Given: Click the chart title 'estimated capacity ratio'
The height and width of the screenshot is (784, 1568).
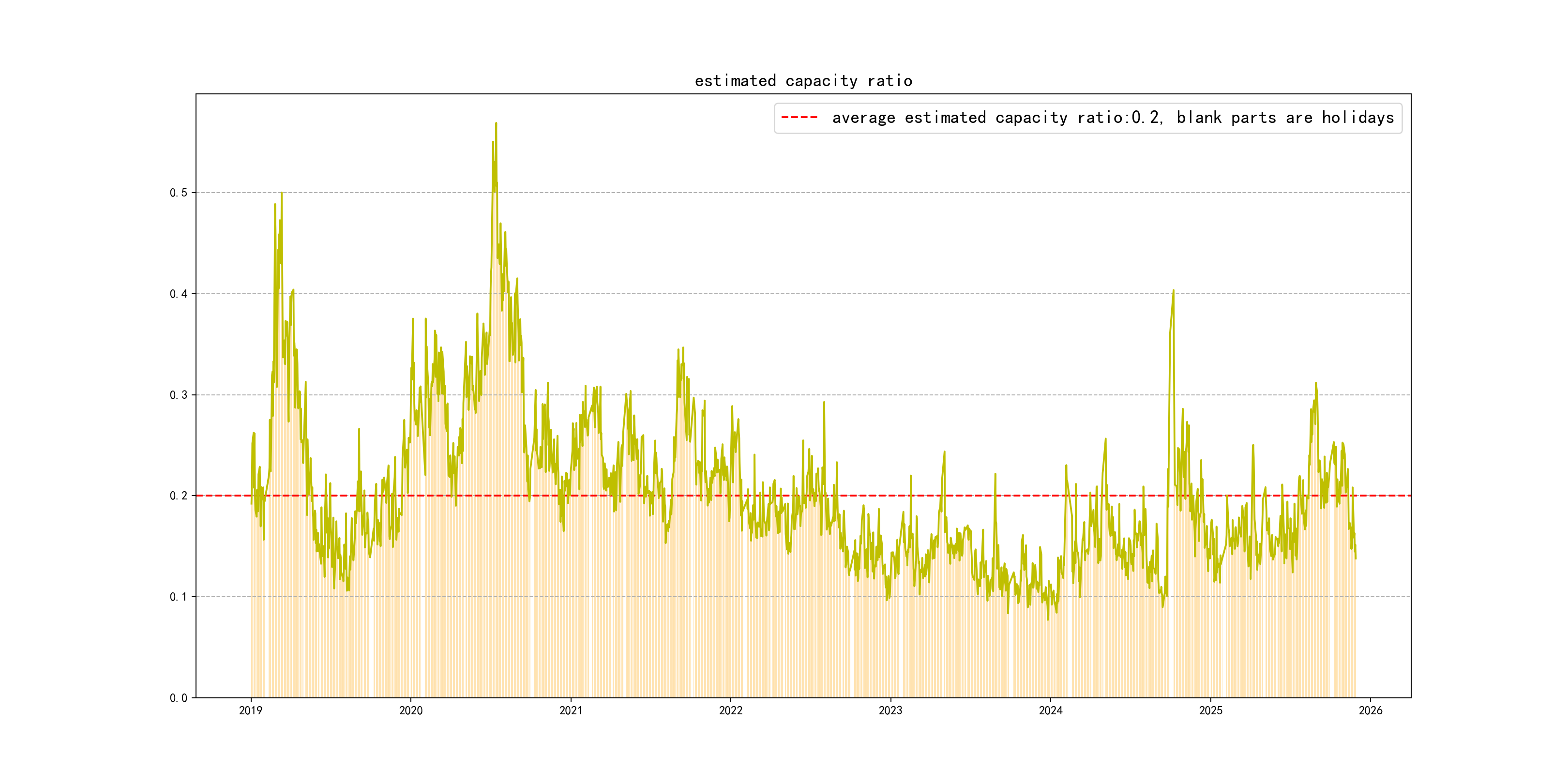Looking at the screenshot, I should (x=803, y=81).
